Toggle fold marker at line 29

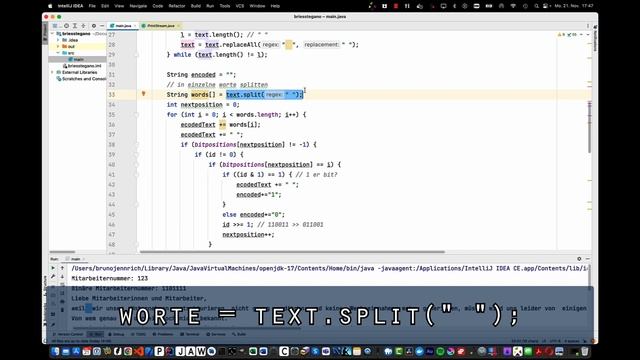click(137, 55)
